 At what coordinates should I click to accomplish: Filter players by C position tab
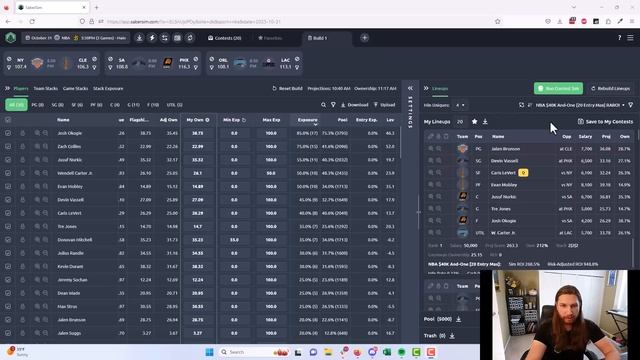click(x=115, y=105)
